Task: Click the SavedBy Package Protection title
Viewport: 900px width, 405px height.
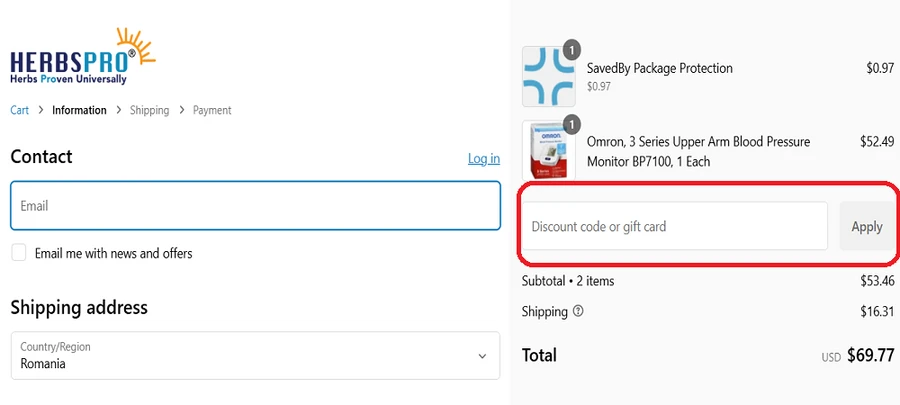Action: 659,68
